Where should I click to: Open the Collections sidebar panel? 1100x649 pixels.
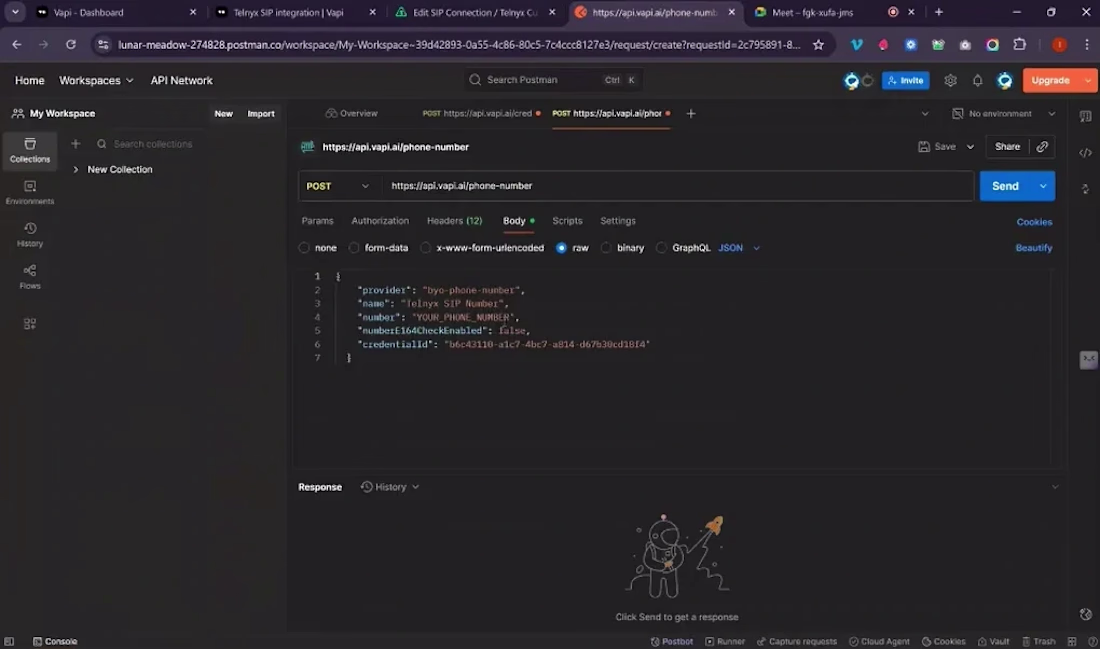(29, 150)
